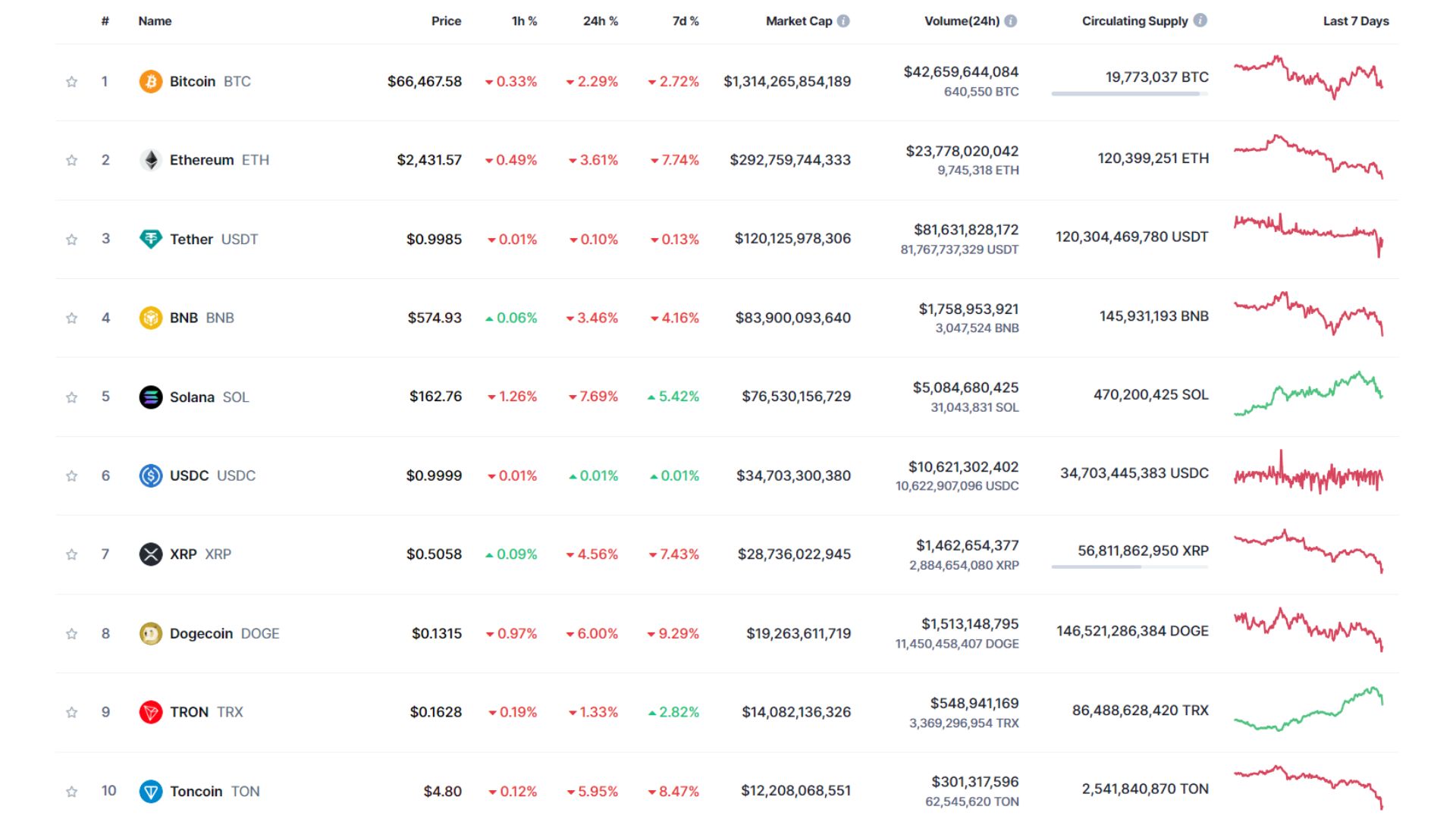1456x819 pixels.
Task: Click Bitcoin's circulating supply progress bar
Action: pyautogui.click(x=1128, y=94)
